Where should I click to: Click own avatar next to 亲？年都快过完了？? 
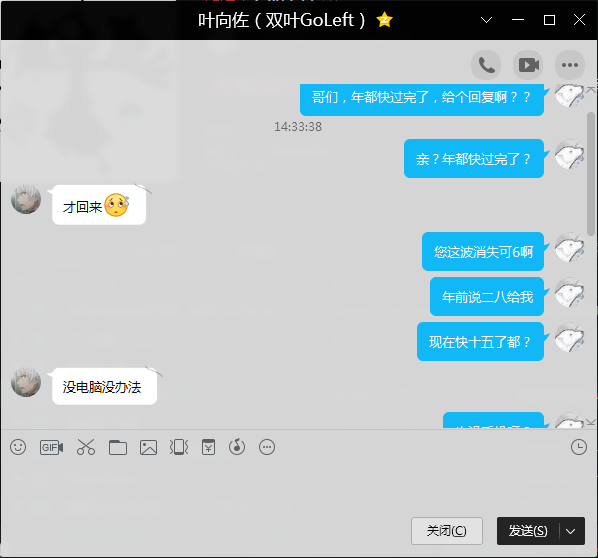coord(569,154)
